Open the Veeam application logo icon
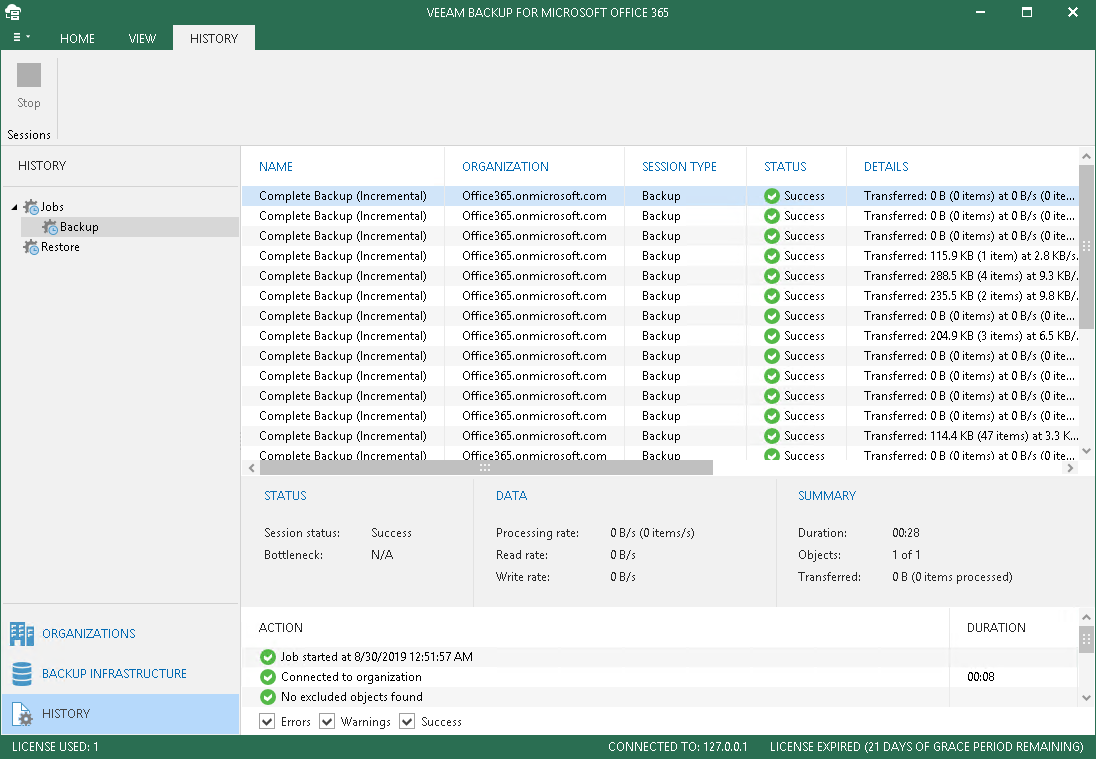The image size is (1096, 759). point(13,12)
